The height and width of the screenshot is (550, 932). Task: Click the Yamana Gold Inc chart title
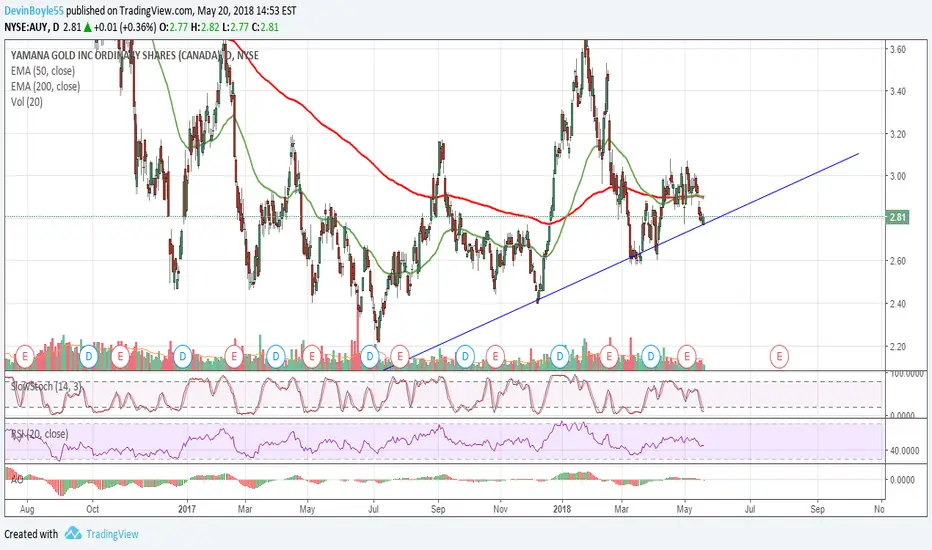[135, 55]
